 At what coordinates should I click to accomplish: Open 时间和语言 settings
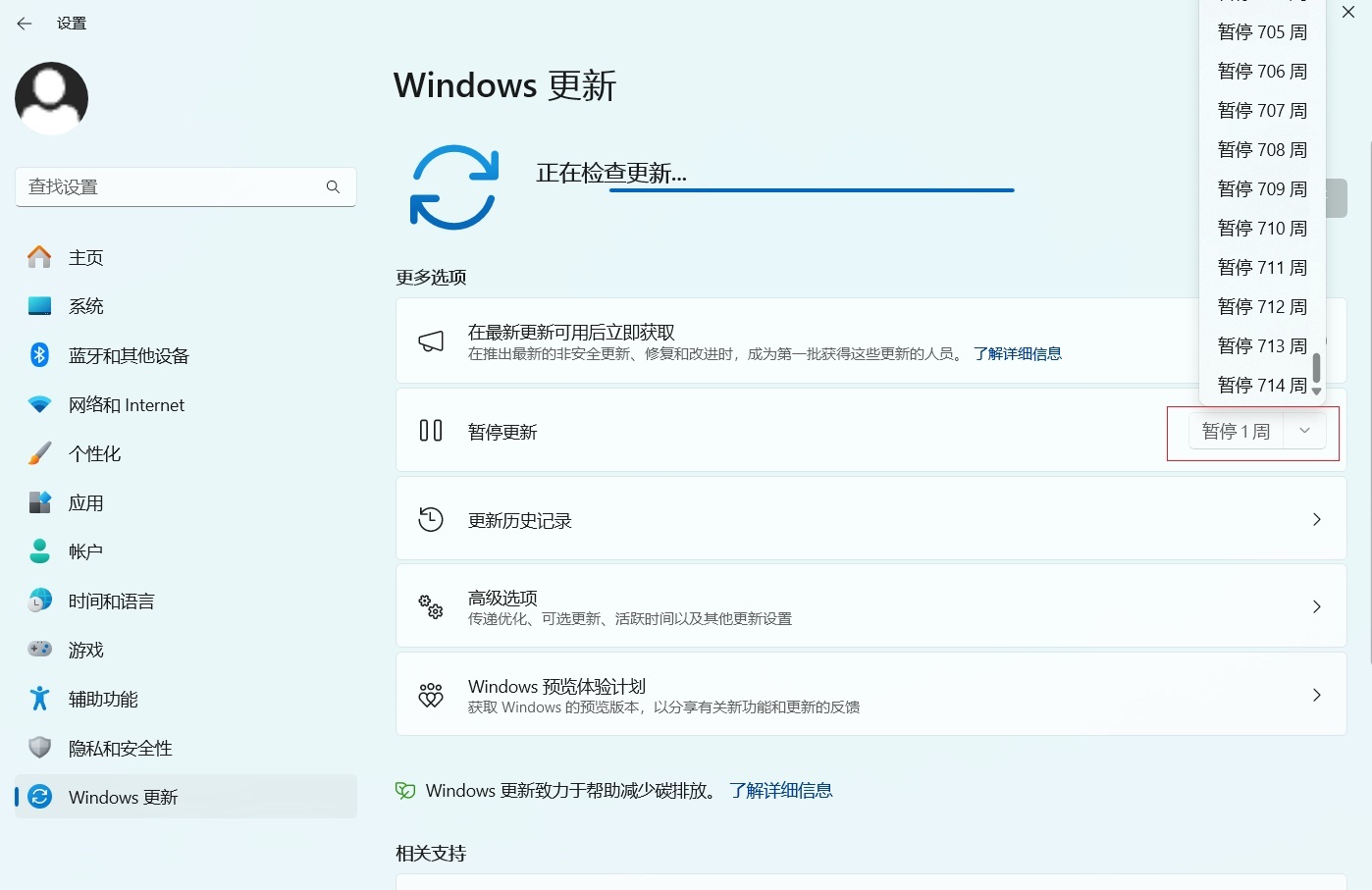(185, 601)
